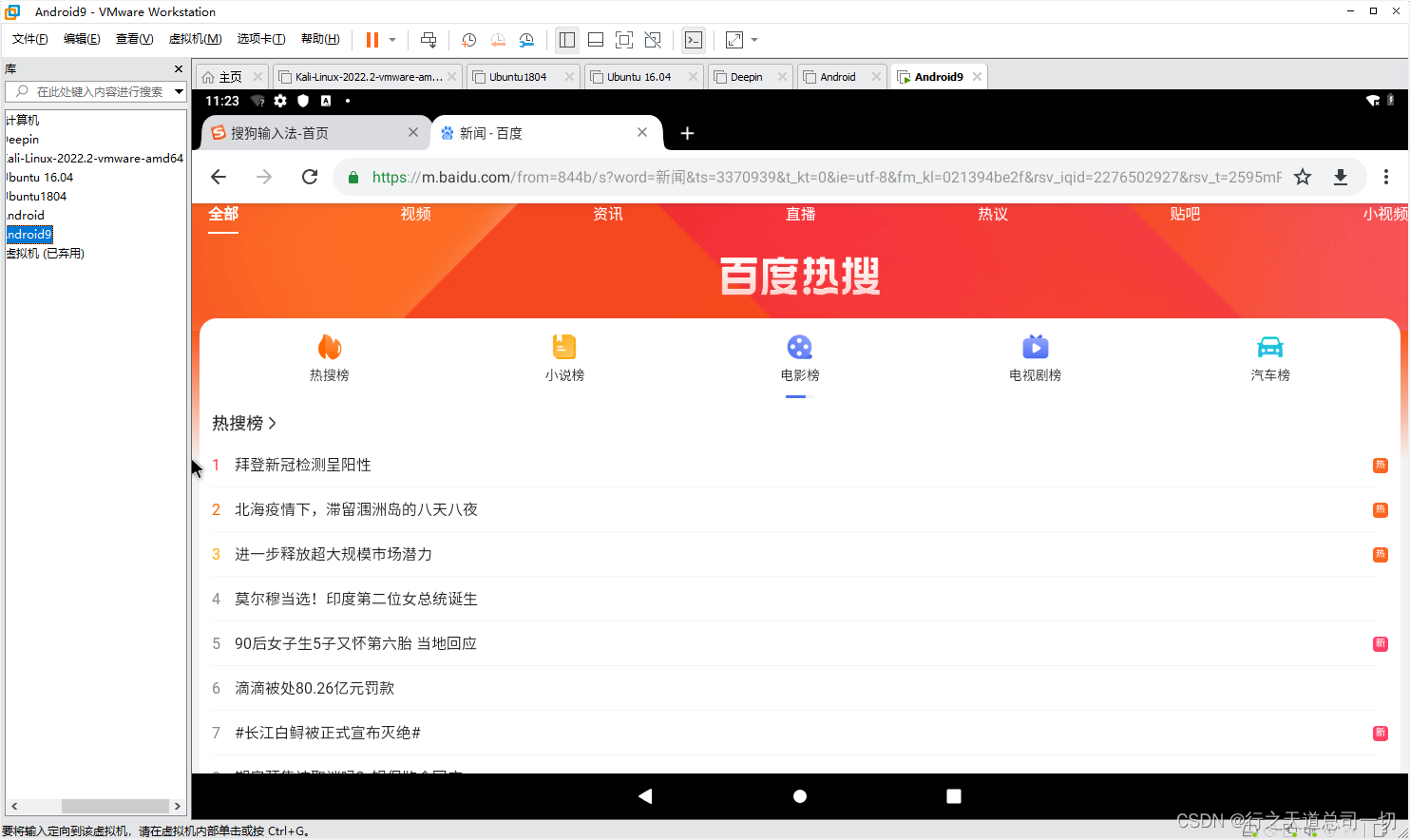
Task: Click the browser address bar URL
Action: coord(827,177)
